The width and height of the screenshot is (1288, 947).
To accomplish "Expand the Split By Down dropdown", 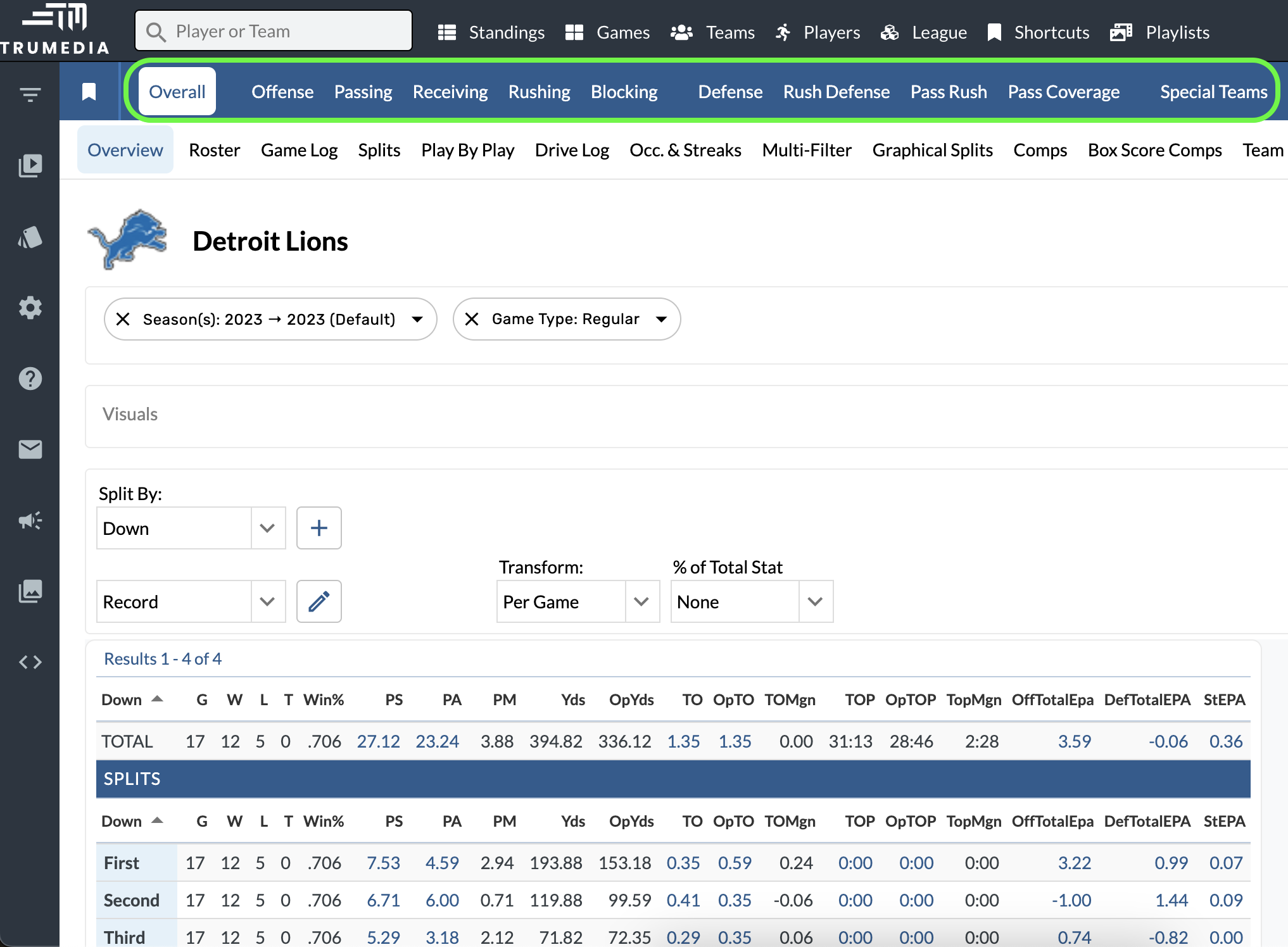I will (x=267, y=528).
